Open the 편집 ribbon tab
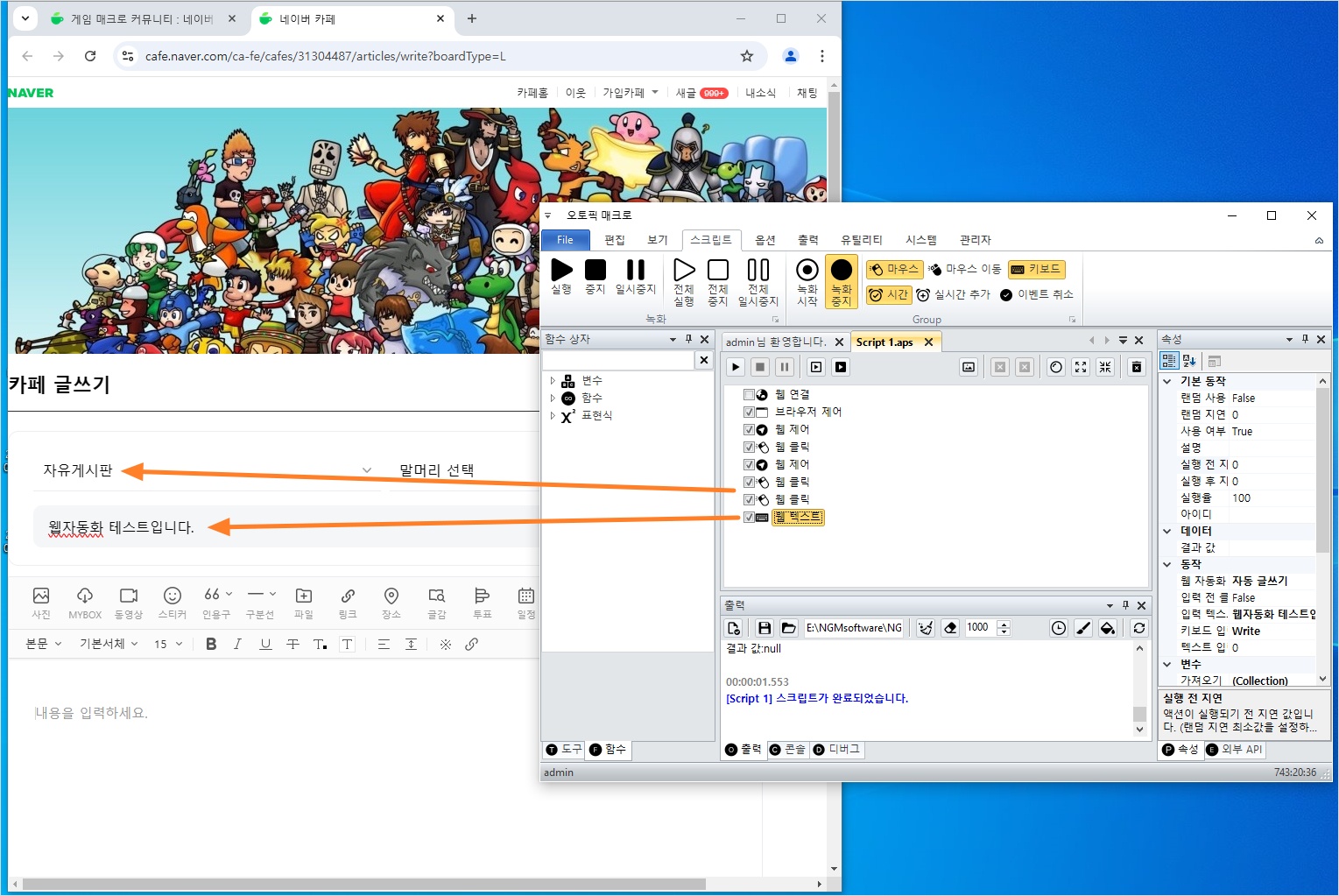This screenshot has width=1339, height=896. click(615, 240)
